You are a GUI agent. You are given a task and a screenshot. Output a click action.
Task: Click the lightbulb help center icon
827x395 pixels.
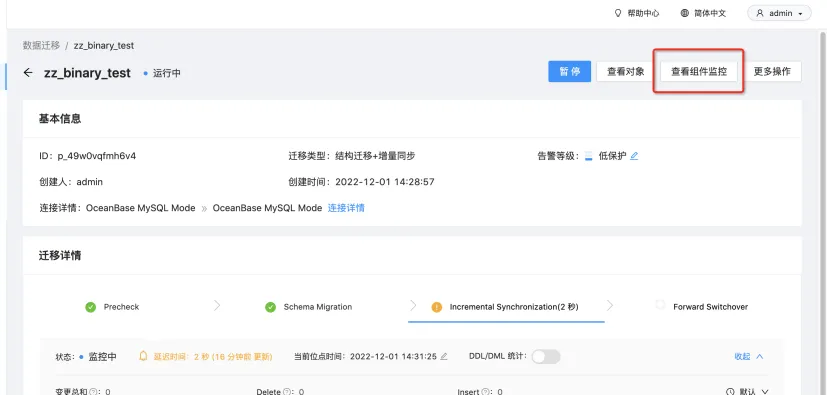click(x=619, y=13)
